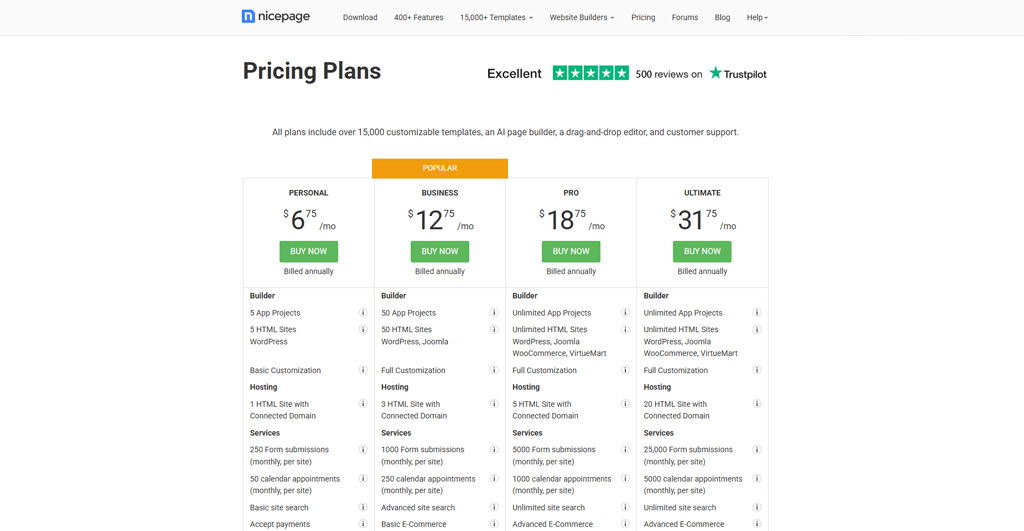Click Buy Now for the Ultimate plan
This screenshot has width=1024, height=531.
pyautogui.click(x=702, y=251)
